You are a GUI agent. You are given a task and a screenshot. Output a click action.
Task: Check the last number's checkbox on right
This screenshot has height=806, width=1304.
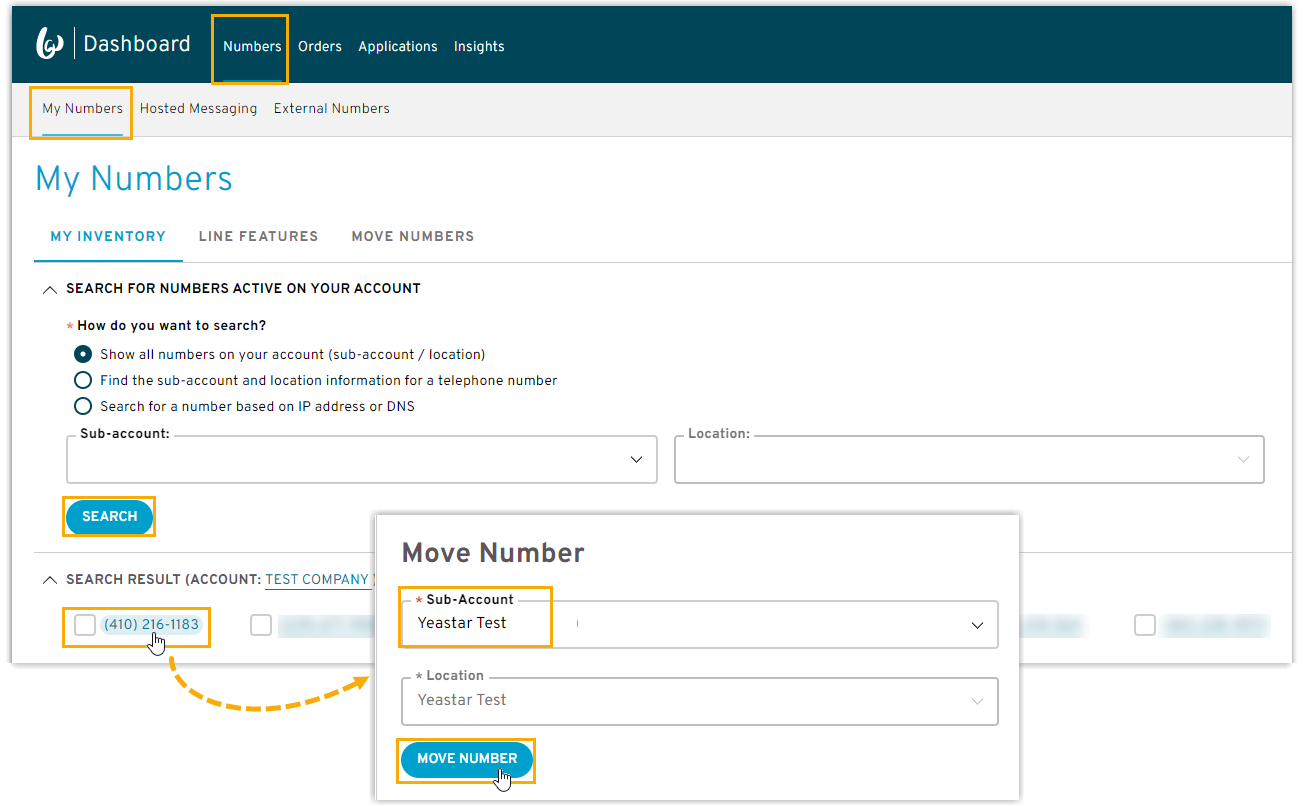click(x=1145, y=625)
